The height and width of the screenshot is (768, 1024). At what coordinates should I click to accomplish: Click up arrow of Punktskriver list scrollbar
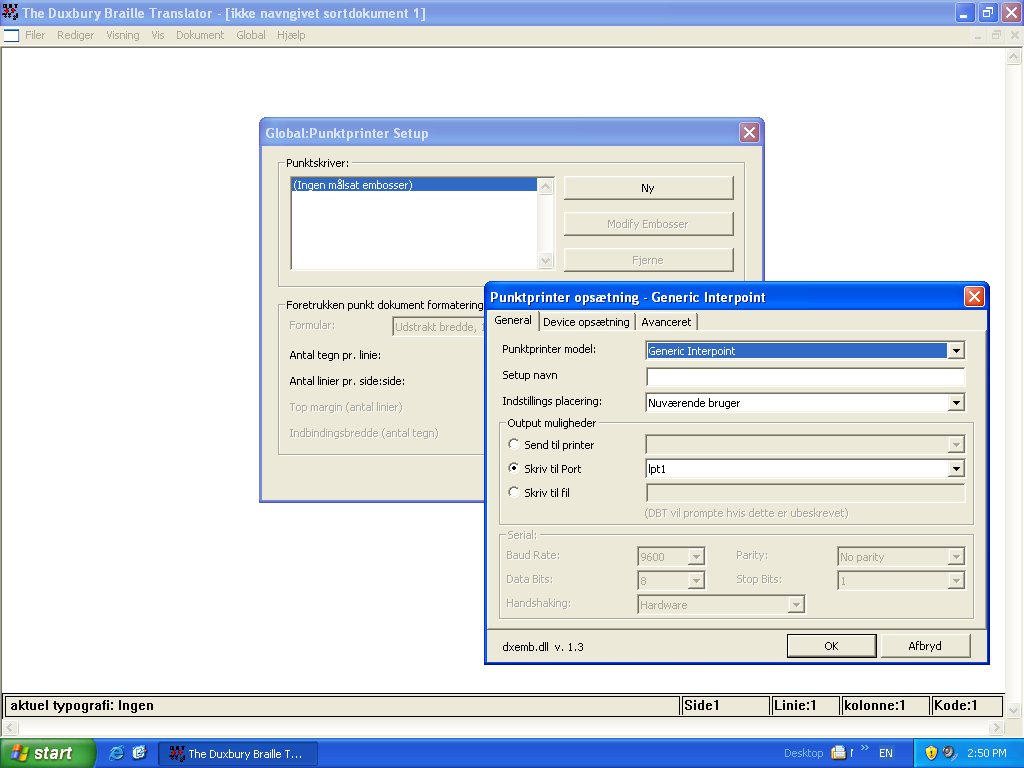point(545,186)
